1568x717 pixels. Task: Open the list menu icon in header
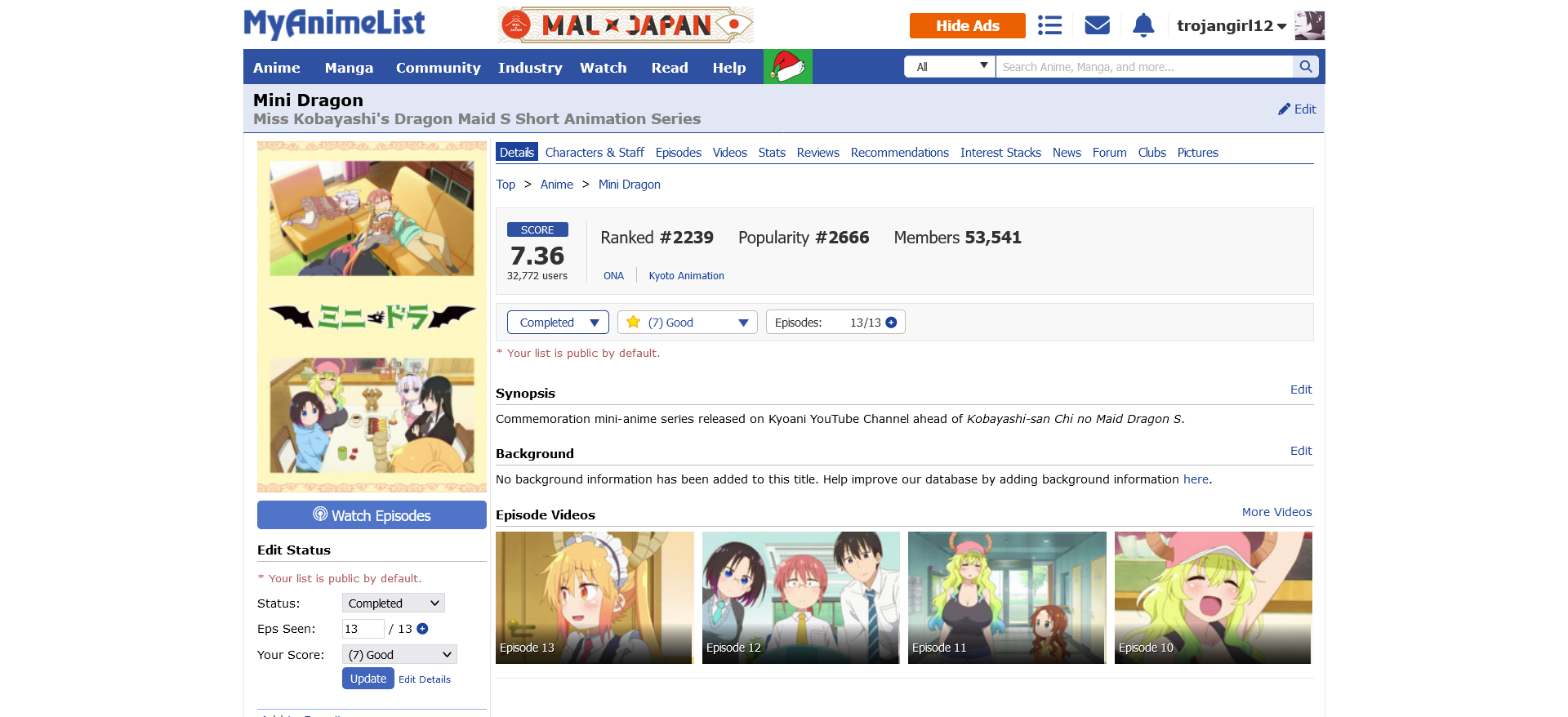pos(1049,25)
